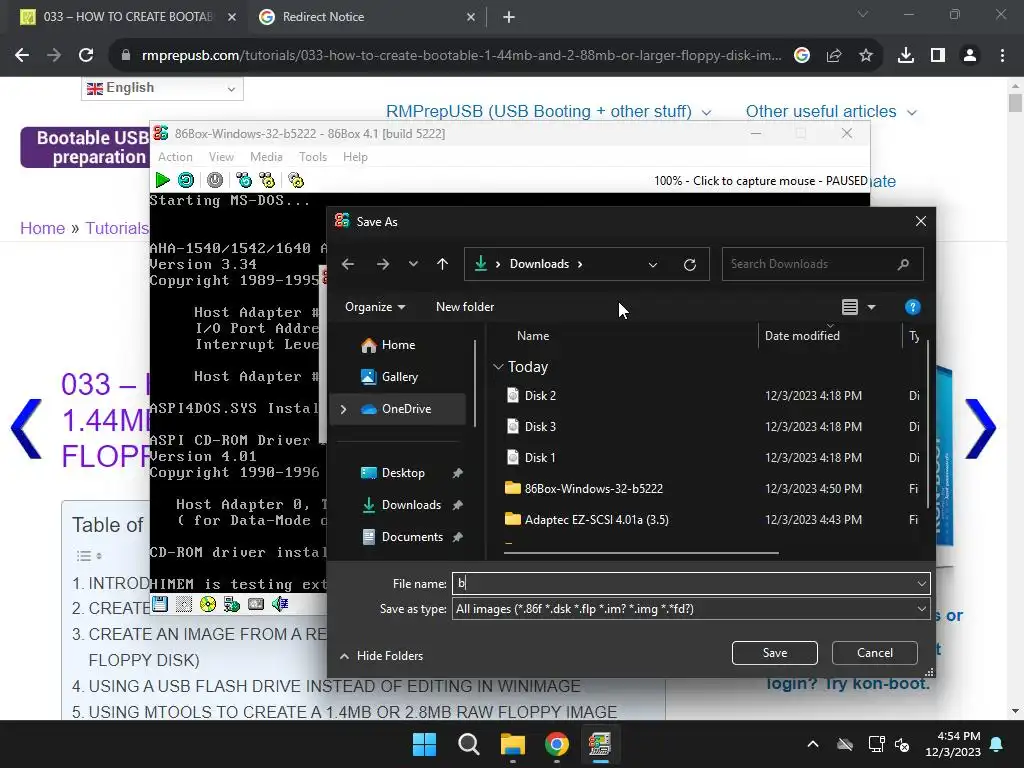This screenshot has width=1024, height=768.
Task: Open 86Box Tools menu
Action: point(313,157)
